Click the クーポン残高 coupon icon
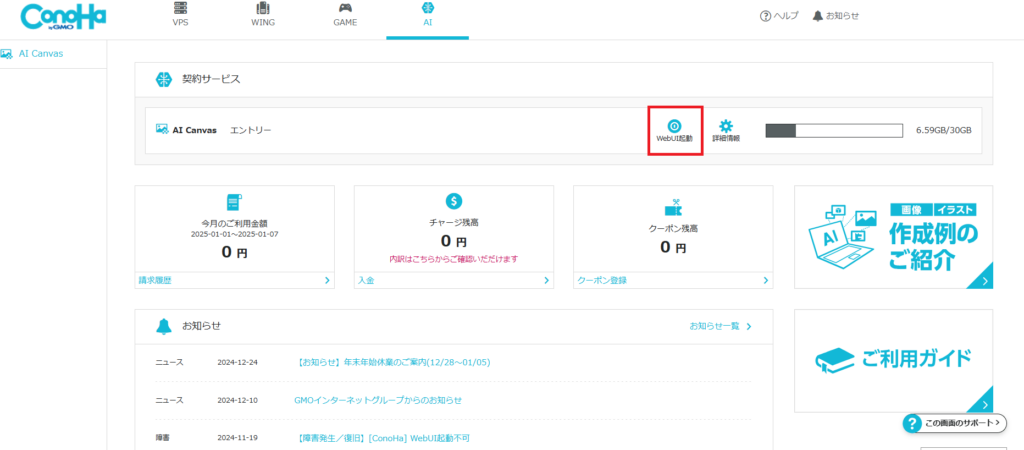The width and height of the screenshot is (1024, 450). 673,208
